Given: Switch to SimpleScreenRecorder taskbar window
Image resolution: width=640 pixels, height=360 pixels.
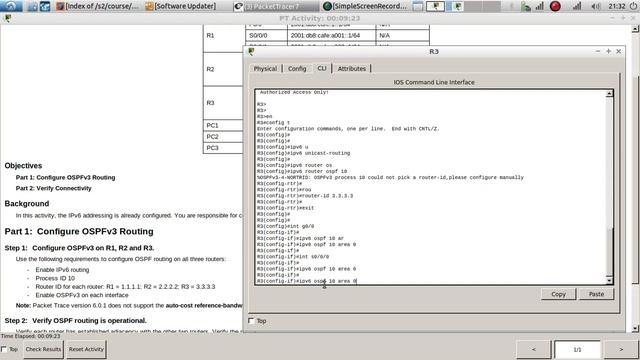Looking at the screenshot, I should 365,6.
